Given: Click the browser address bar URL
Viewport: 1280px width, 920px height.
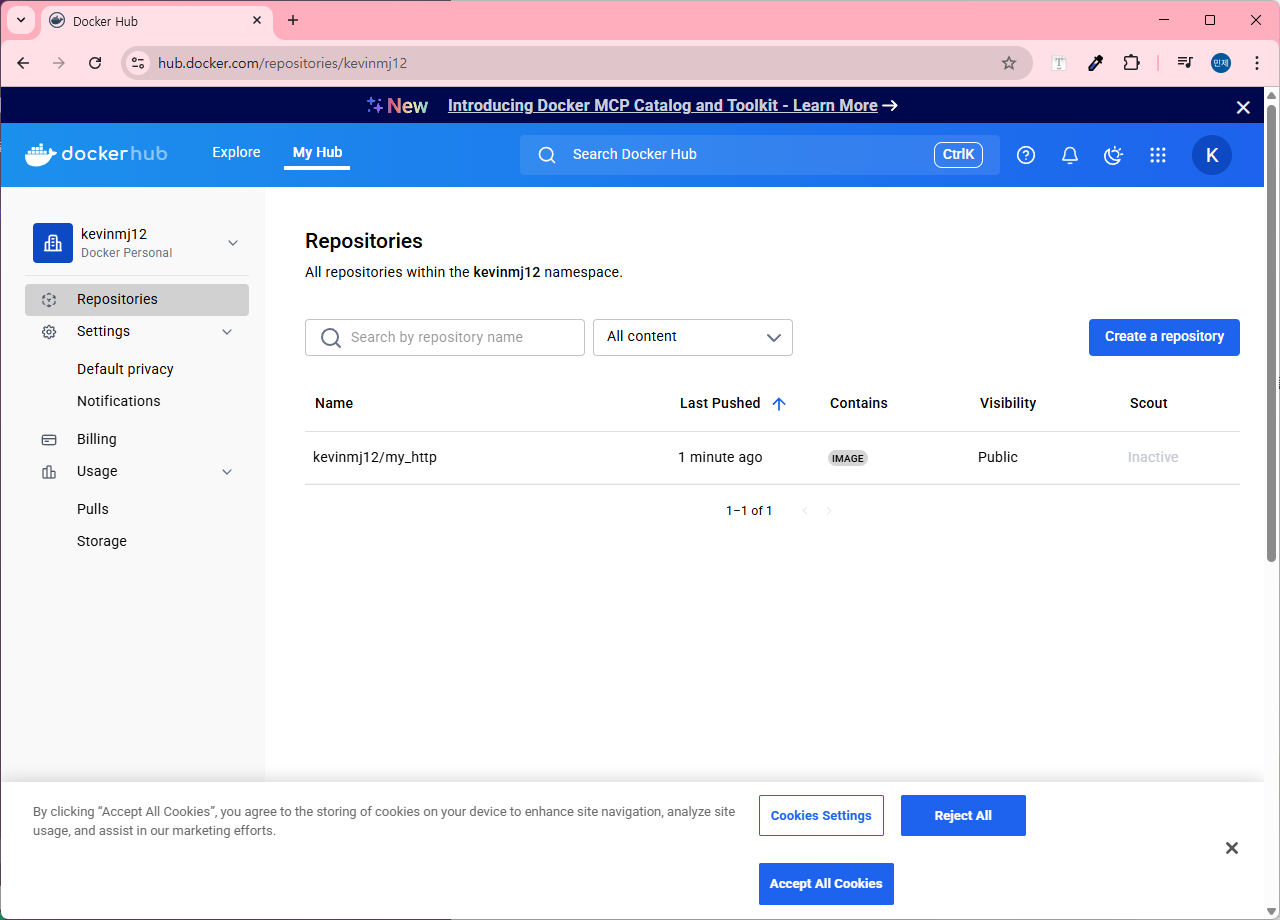Looking at the screenshot, I should pyautogui.click(x=283, y=63).
